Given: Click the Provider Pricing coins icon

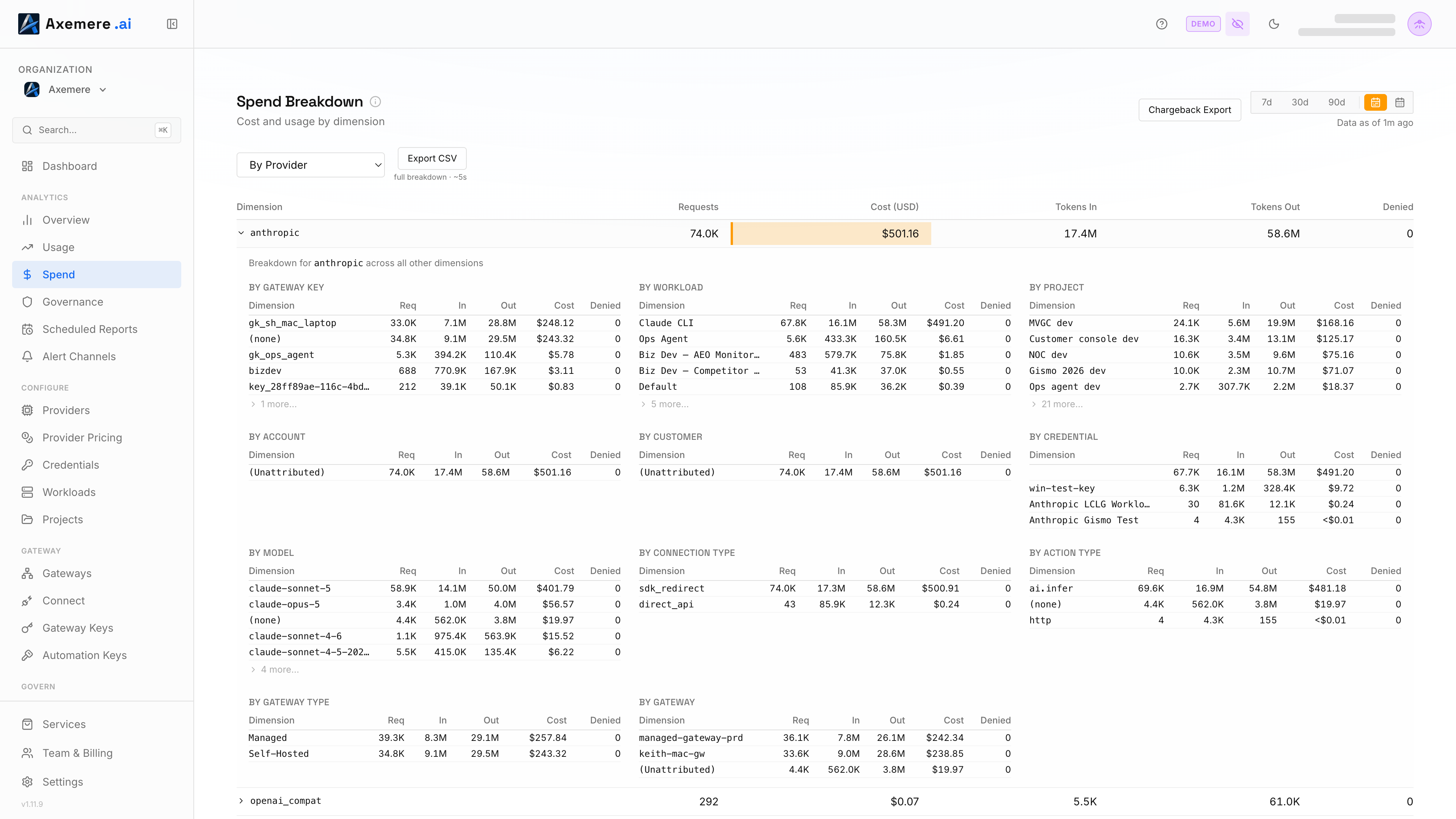Looking at the screenshot, I should point(27,438).
